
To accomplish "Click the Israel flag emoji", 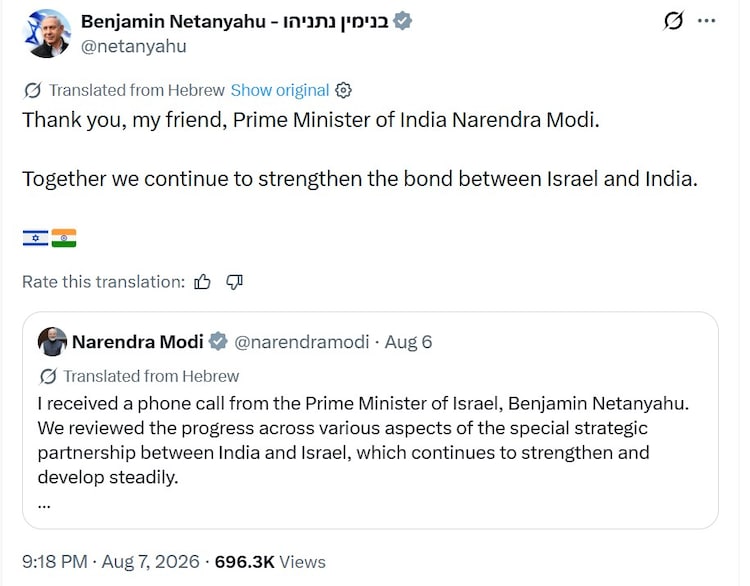I will click(x=35, y=238).
